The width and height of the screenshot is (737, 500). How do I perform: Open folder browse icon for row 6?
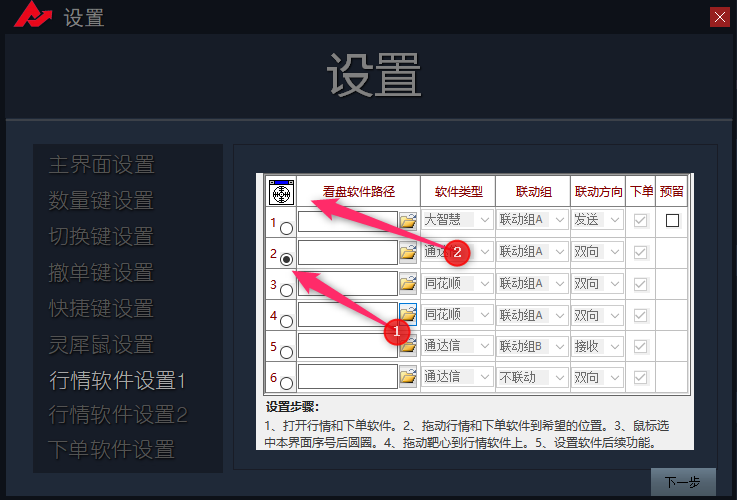click(x=408, y=377)
